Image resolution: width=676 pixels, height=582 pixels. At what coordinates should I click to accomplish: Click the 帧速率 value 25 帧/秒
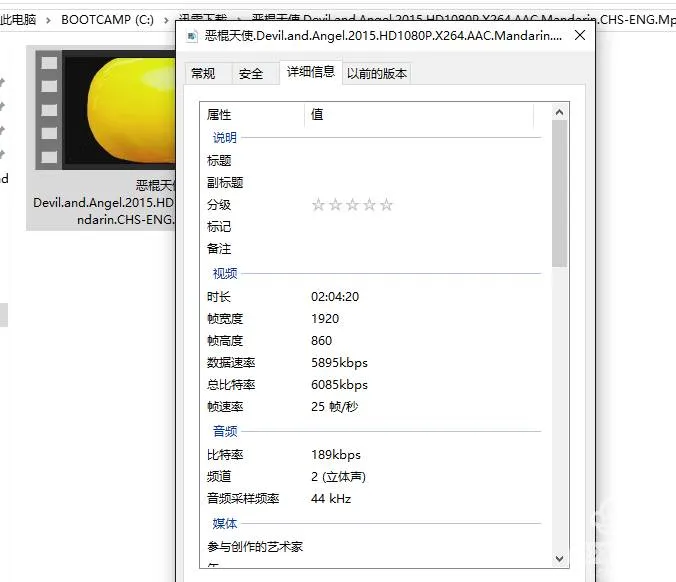pyautogui.click(x=335, y=407)
